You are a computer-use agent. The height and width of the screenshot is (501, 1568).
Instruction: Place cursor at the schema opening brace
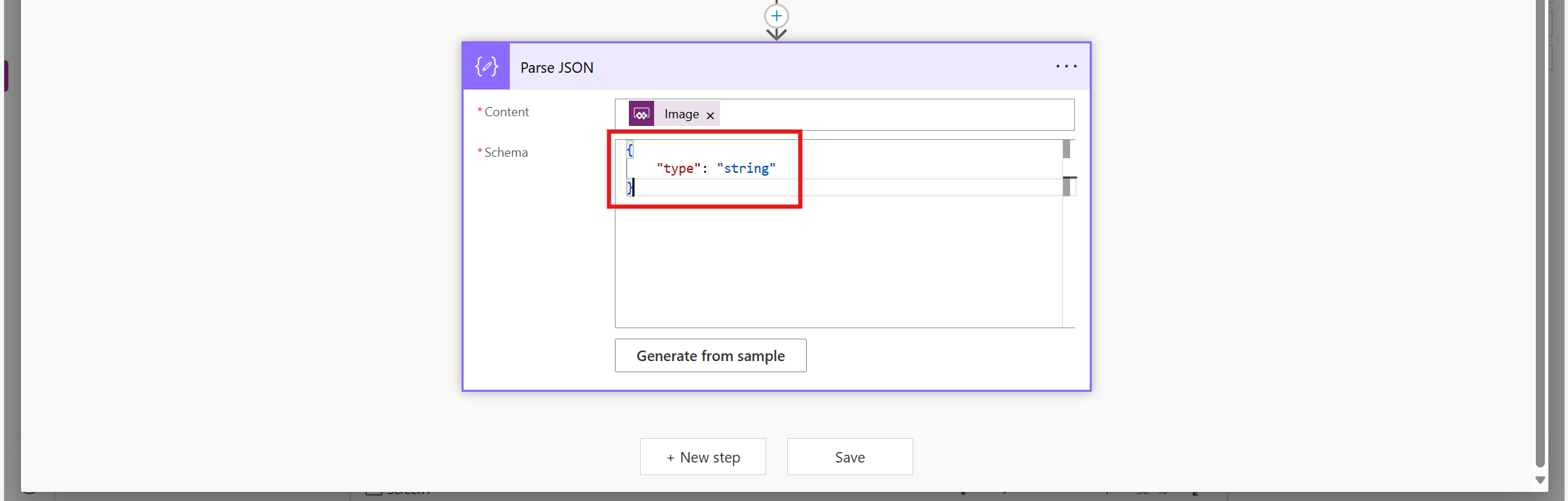point(630,150)
